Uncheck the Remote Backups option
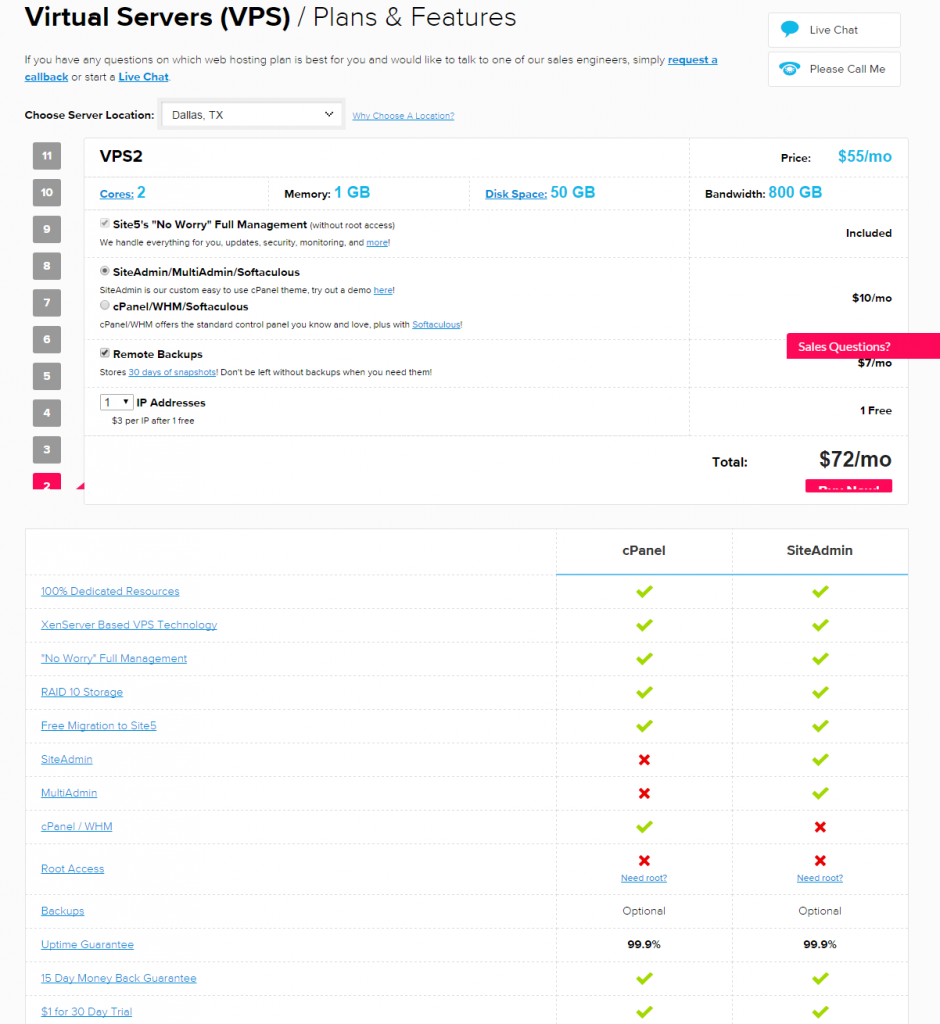 click(104, 353)
